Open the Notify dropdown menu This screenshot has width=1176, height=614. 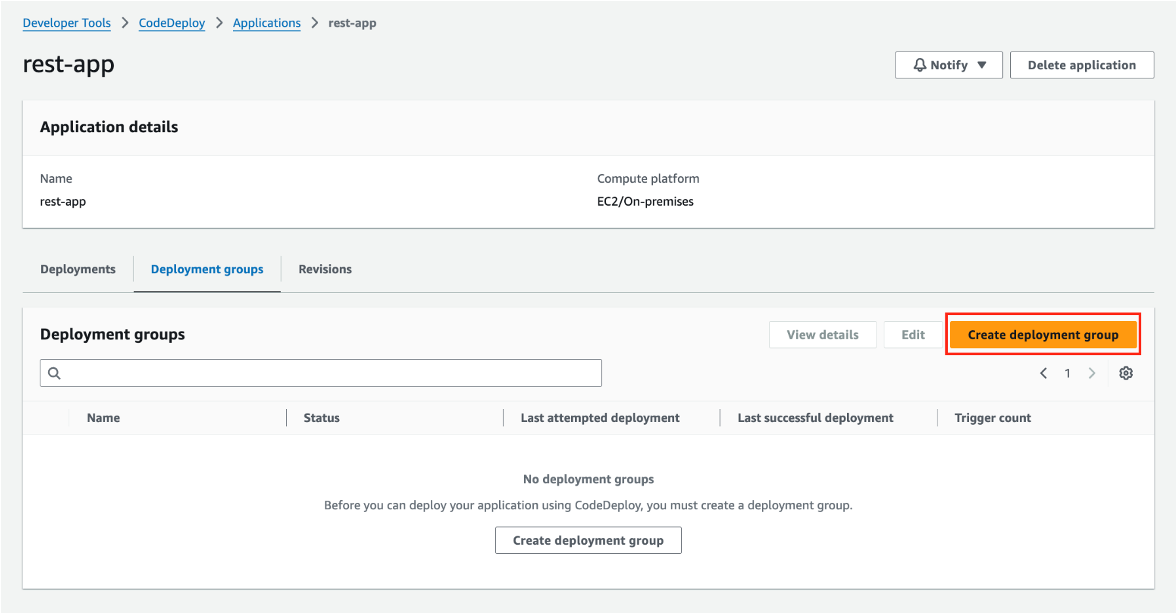click(949, 65)
